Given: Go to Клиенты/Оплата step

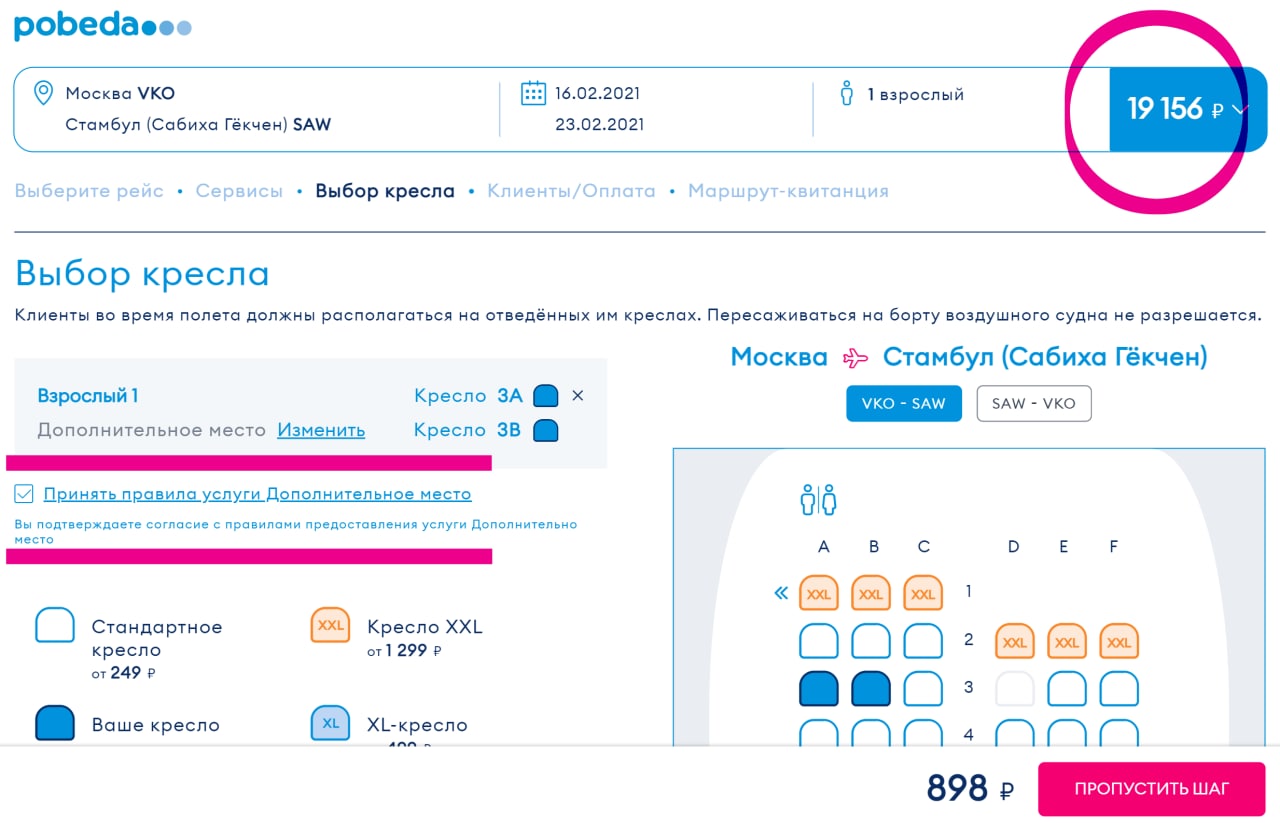Looking at the screenshot, I should pyautogui.click(x=571, y=191).
